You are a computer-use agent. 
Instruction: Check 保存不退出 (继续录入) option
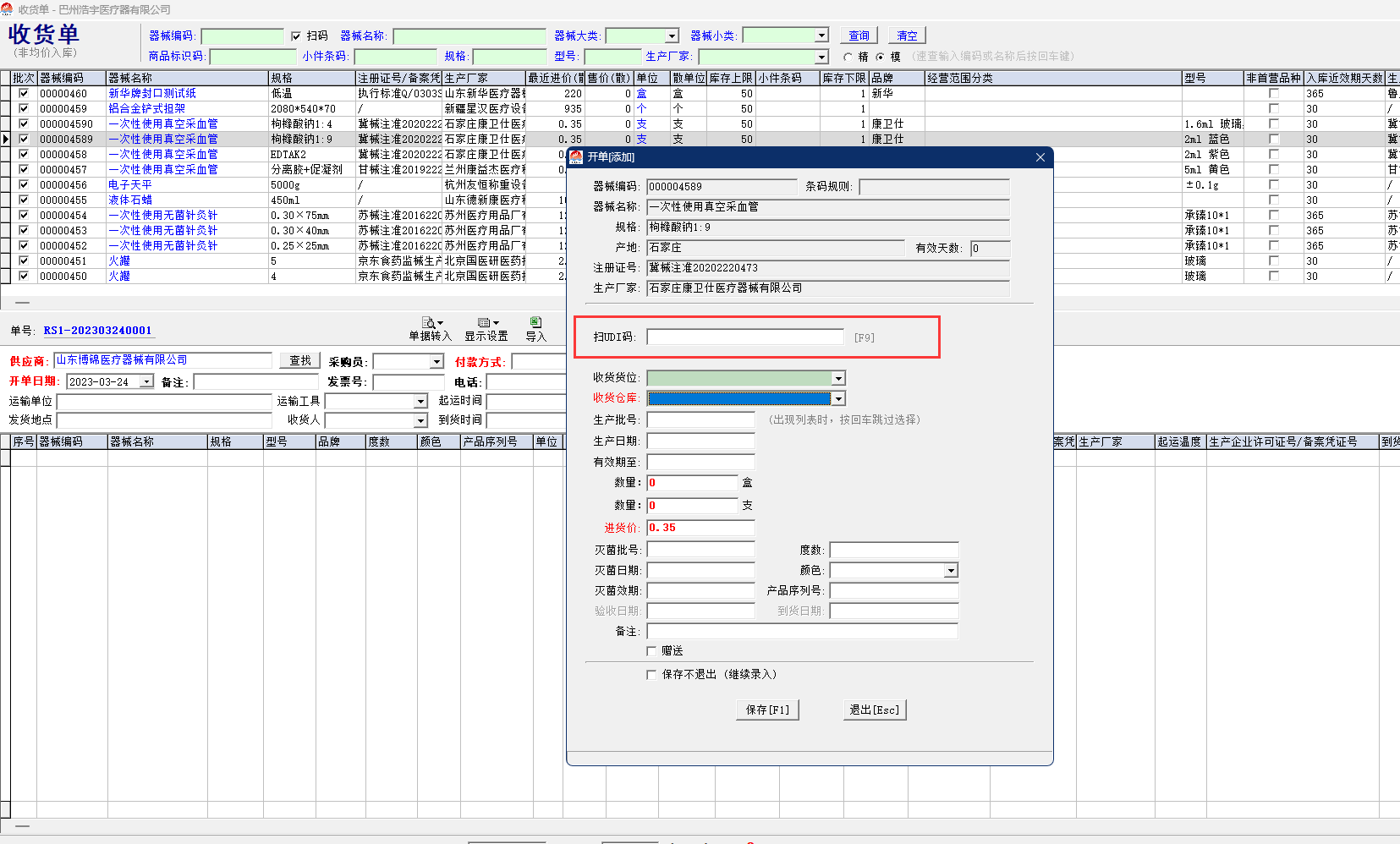[651, 675]
